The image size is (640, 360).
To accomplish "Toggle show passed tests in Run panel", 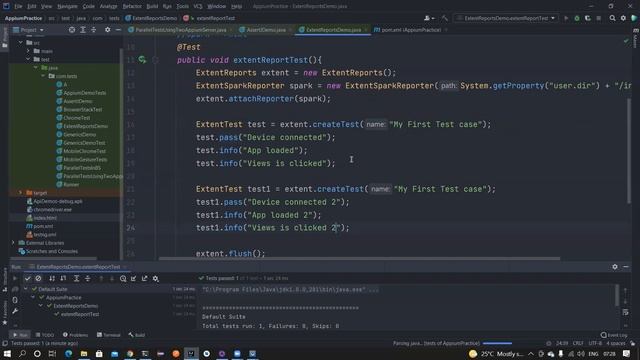I will pyautogui.click(x=27, y=278).
